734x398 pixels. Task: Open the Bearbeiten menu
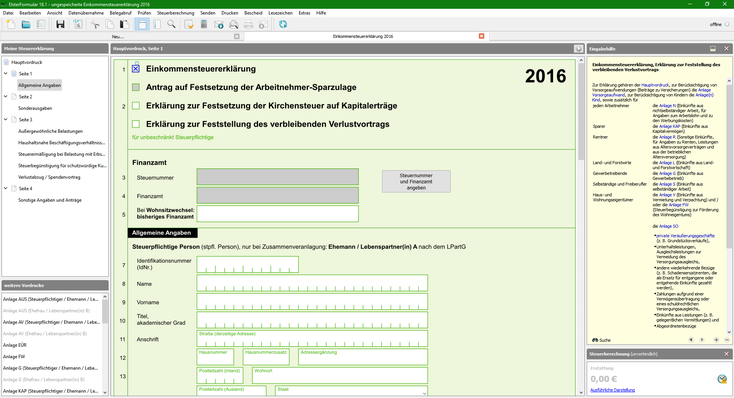point(30,13)
